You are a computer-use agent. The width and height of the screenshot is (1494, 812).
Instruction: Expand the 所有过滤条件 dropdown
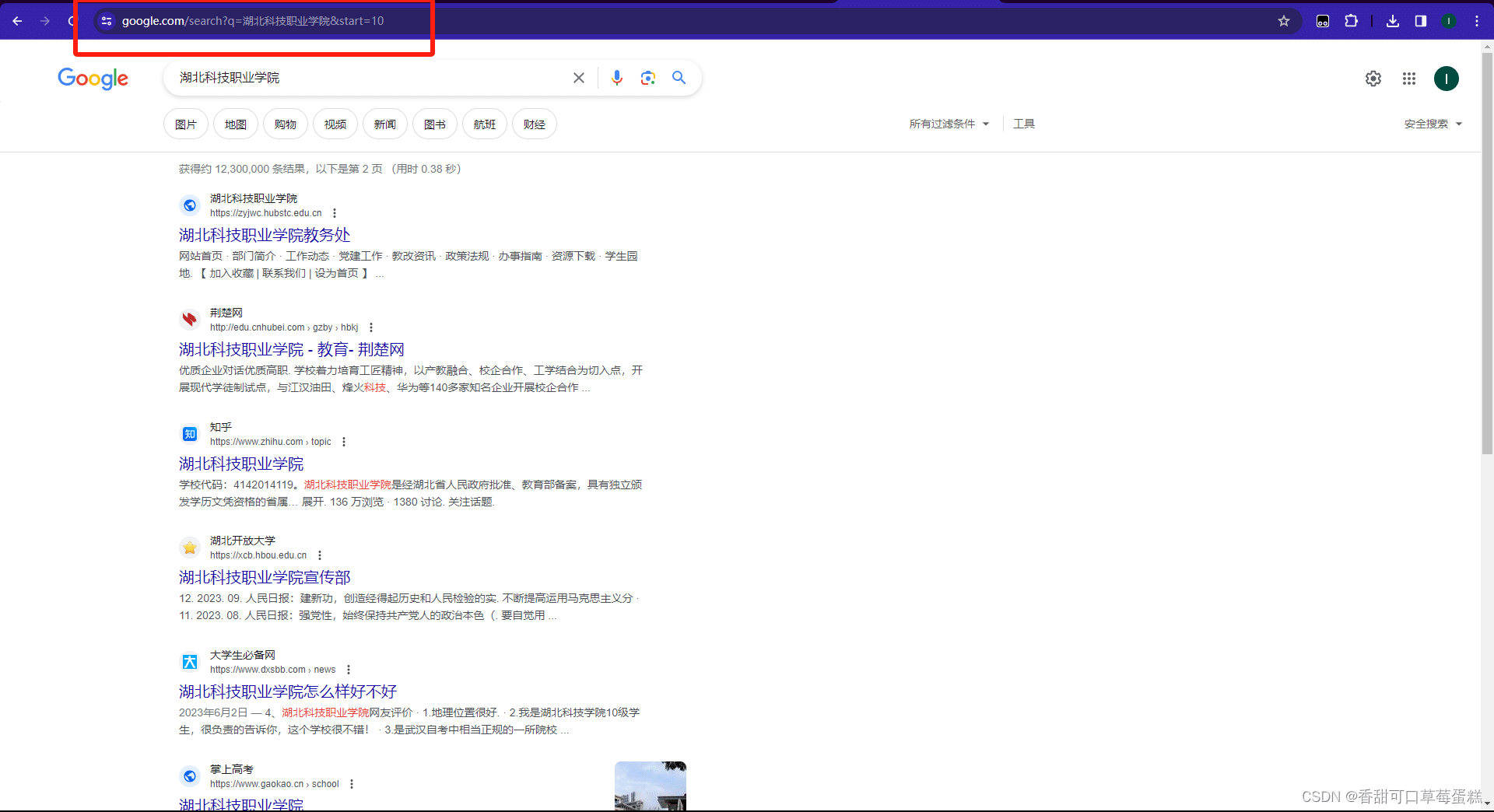click(949, 124)
